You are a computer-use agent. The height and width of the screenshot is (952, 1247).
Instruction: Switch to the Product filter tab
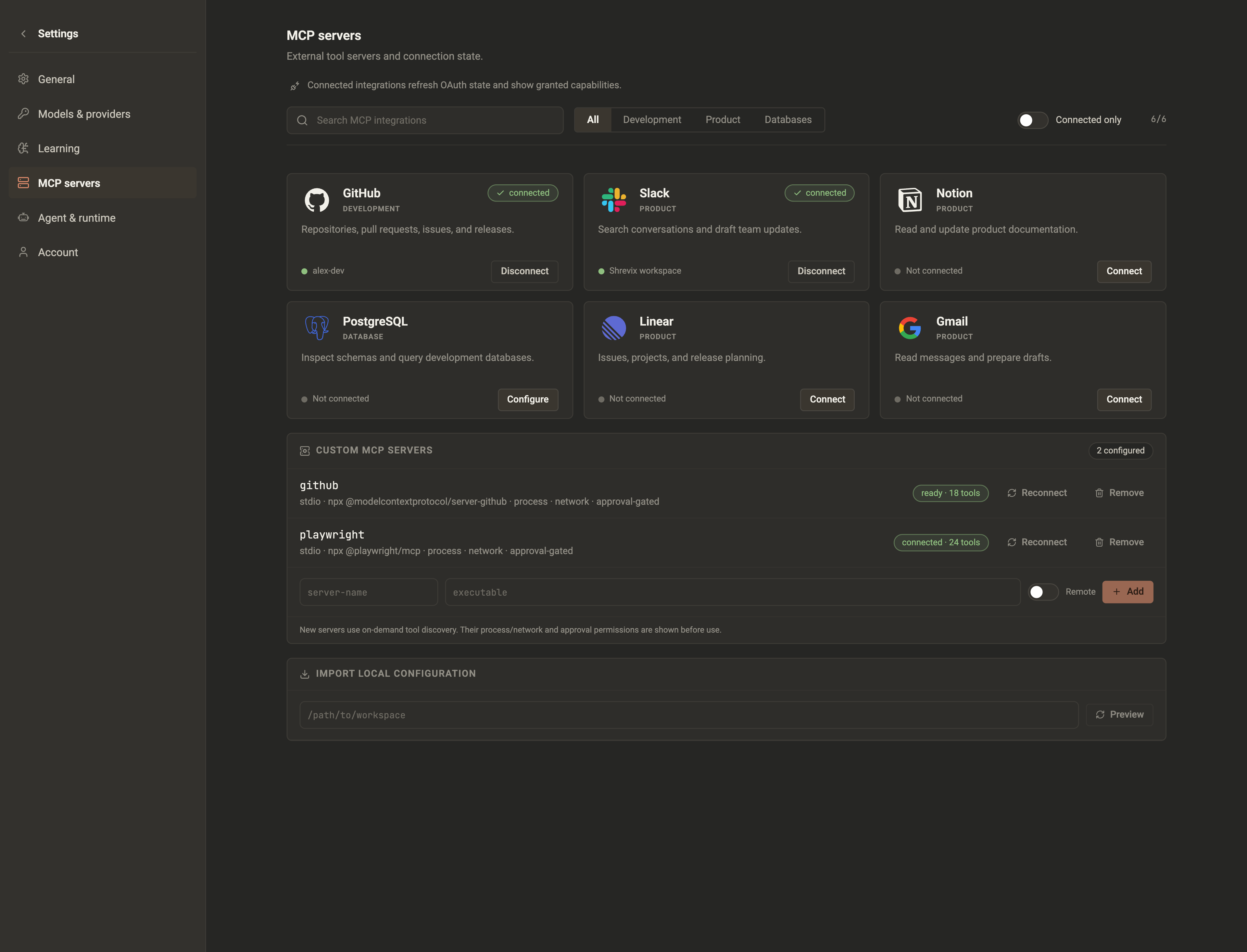pos(723,120)
